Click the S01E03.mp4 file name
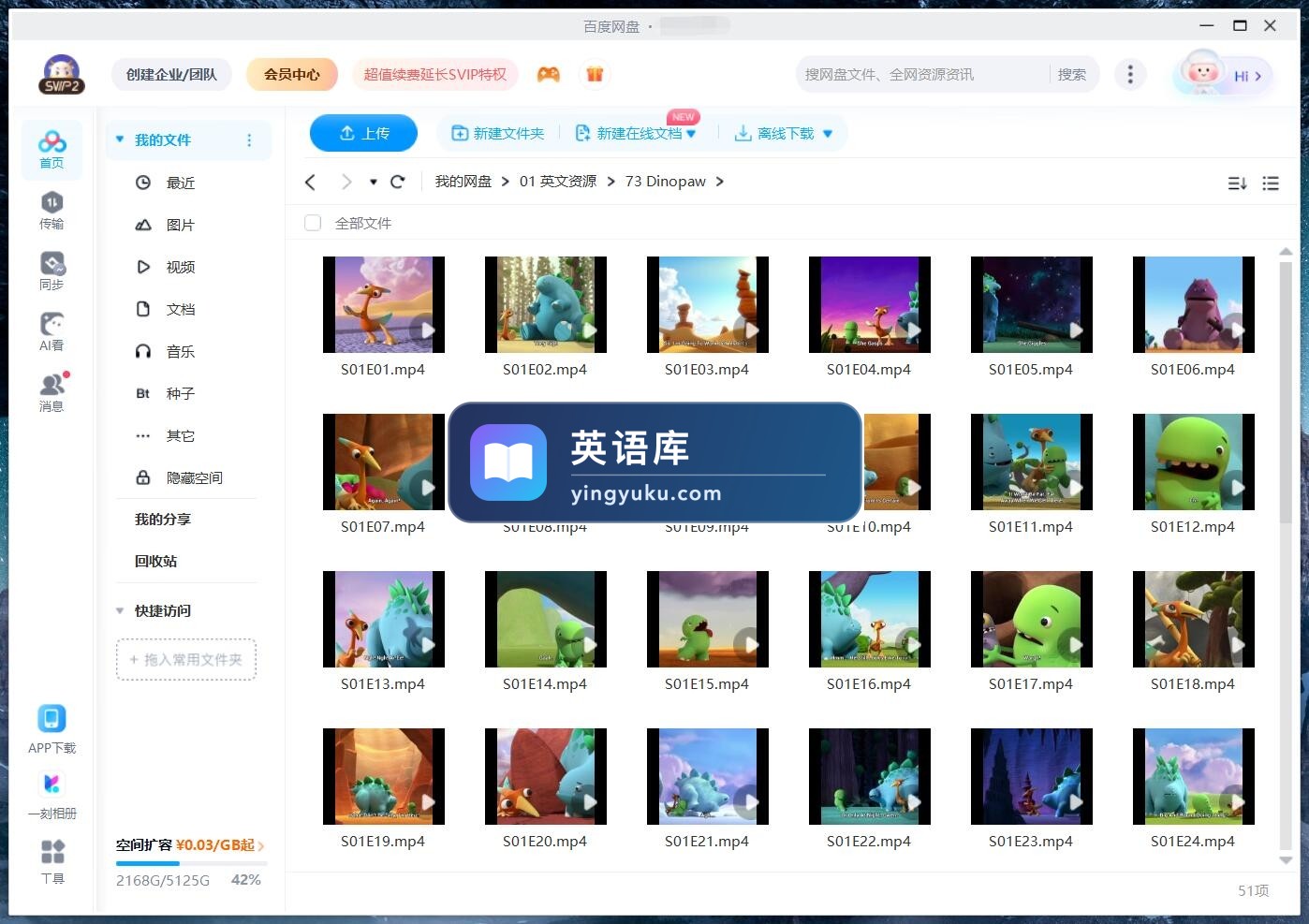Viewport: 1309px width, 924px height. point(707,370)
